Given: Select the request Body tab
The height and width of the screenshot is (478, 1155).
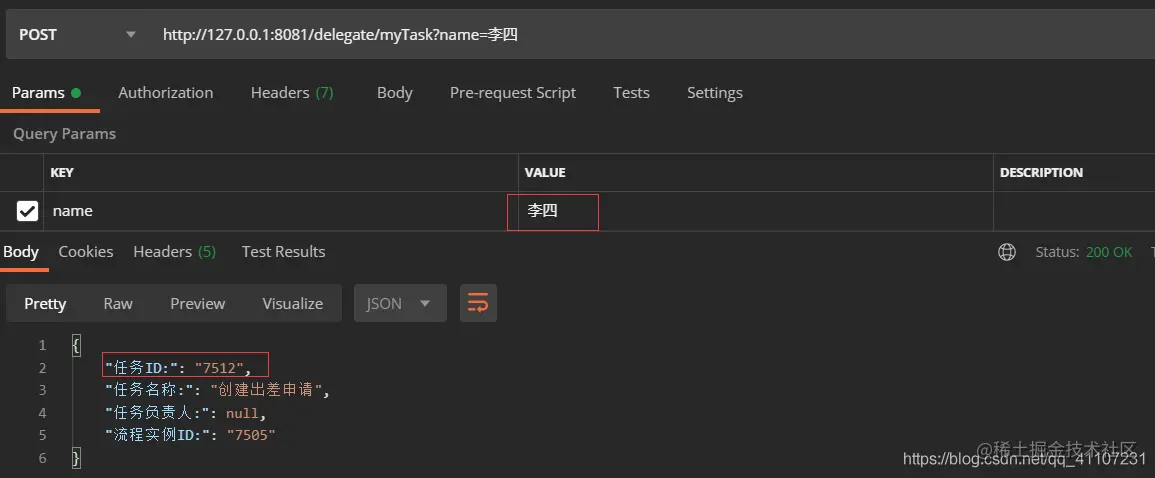Looking at the screenshot, I should coord(395,93).
